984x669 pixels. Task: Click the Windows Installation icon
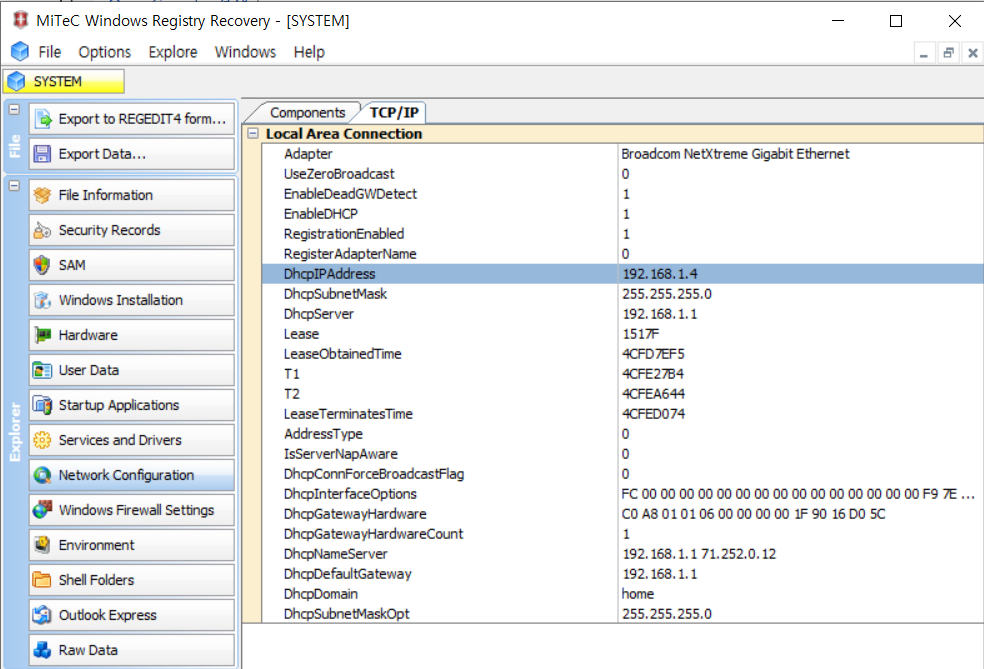point(43,300)
